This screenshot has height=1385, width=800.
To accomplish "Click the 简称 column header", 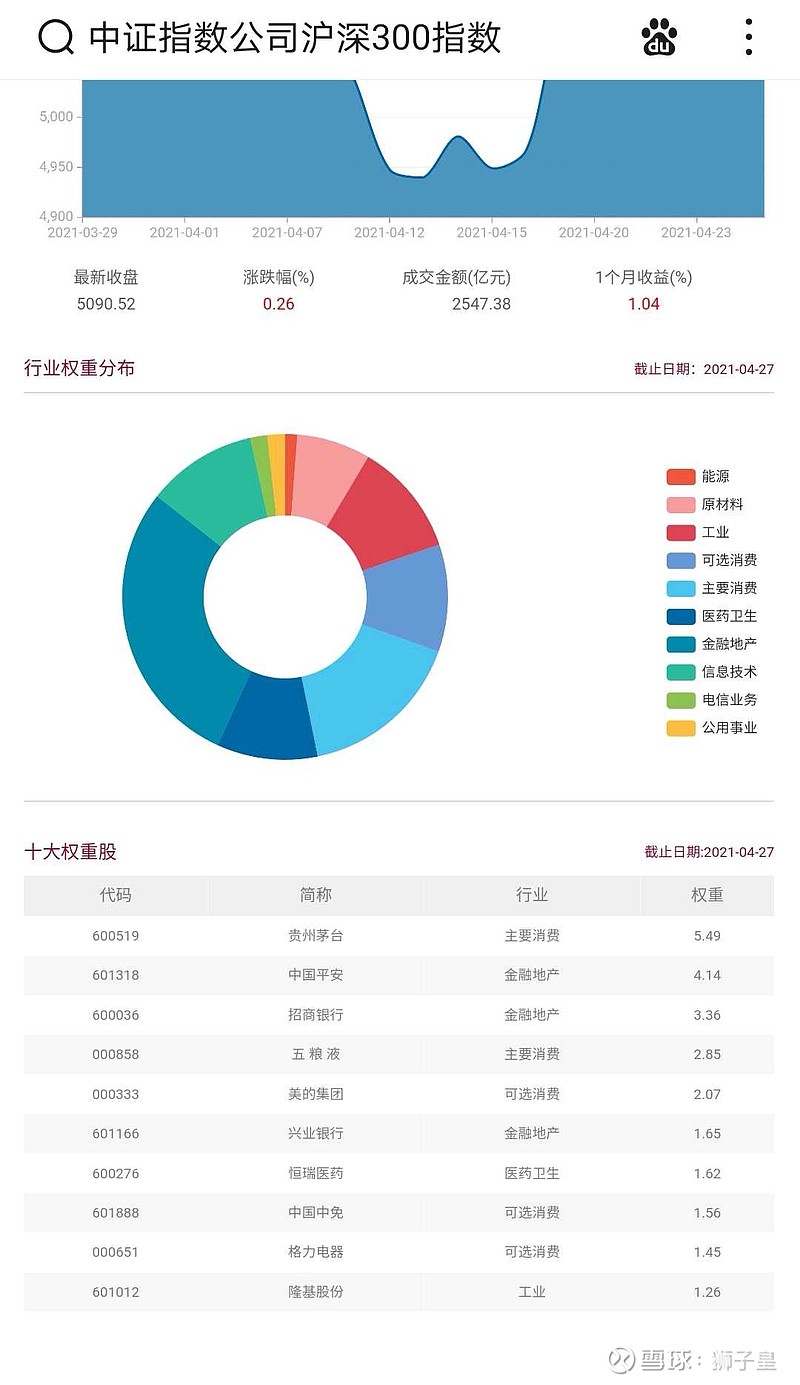I will (x=315, y=895).
